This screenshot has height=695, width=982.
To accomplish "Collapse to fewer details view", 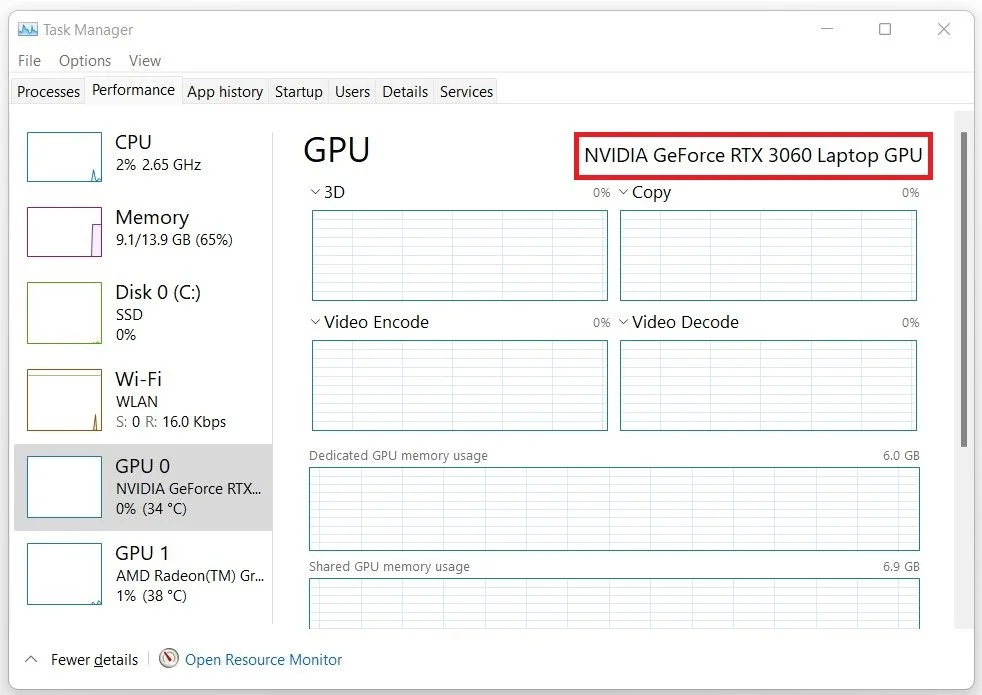I will coord(81,659).
